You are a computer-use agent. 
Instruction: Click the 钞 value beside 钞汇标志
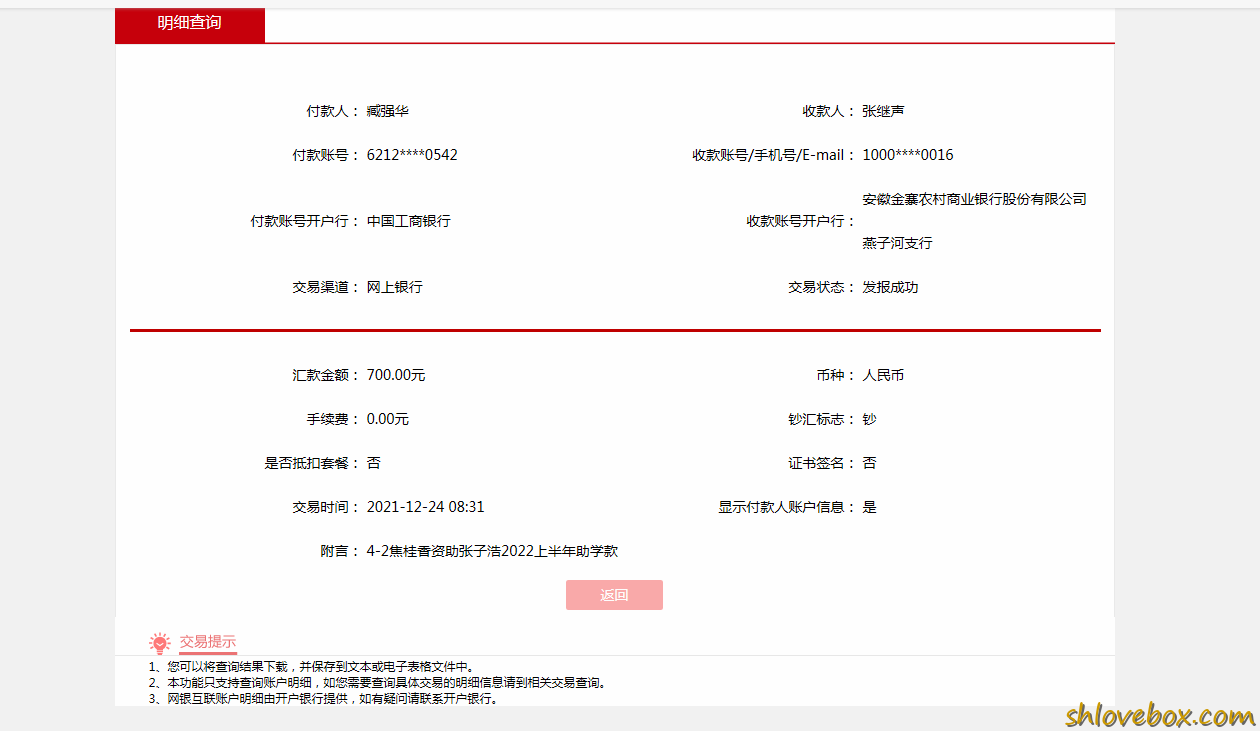(x=869, y=419)
